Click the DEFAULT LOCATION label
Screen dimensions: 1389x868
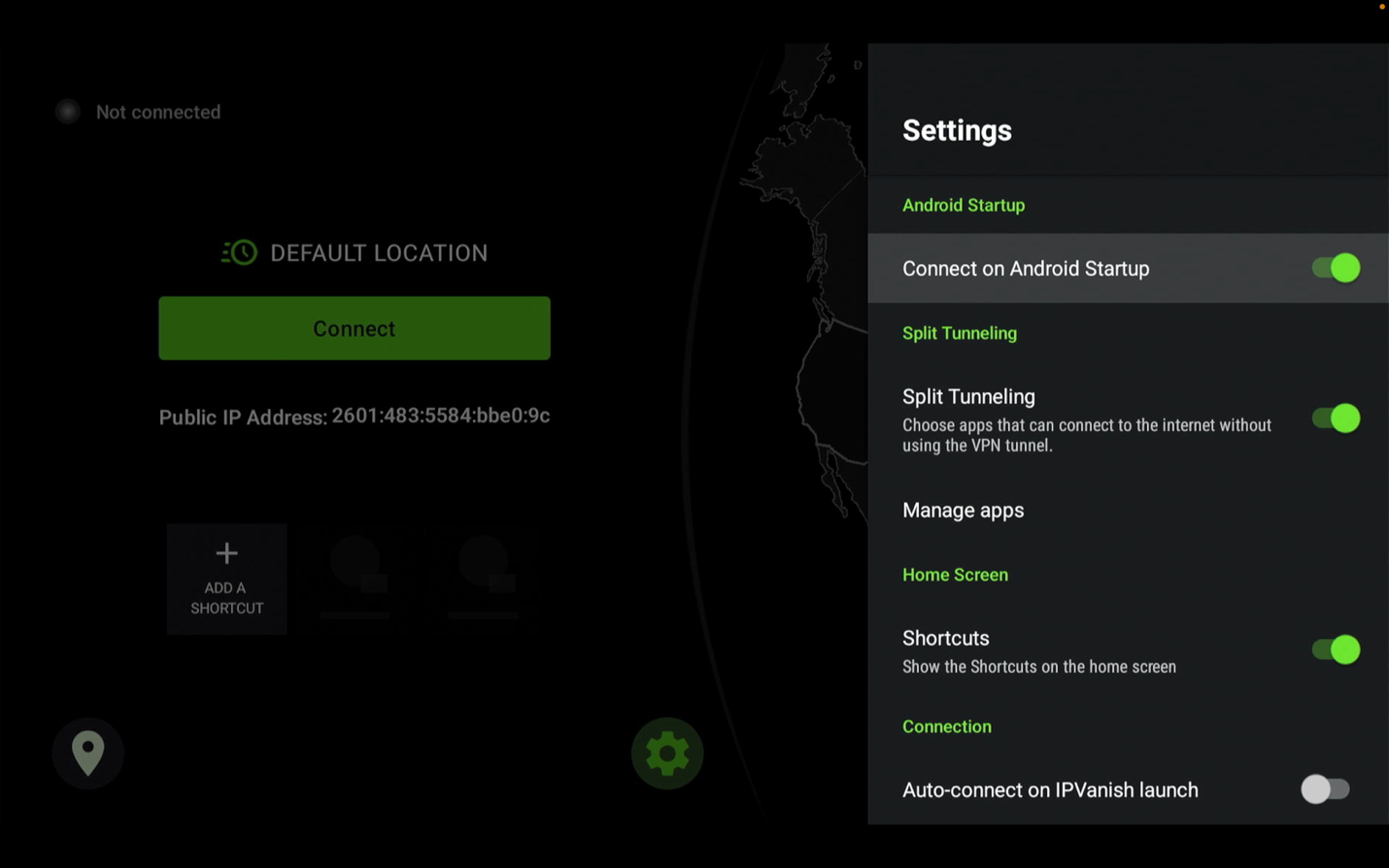click(x=379, y=252)
